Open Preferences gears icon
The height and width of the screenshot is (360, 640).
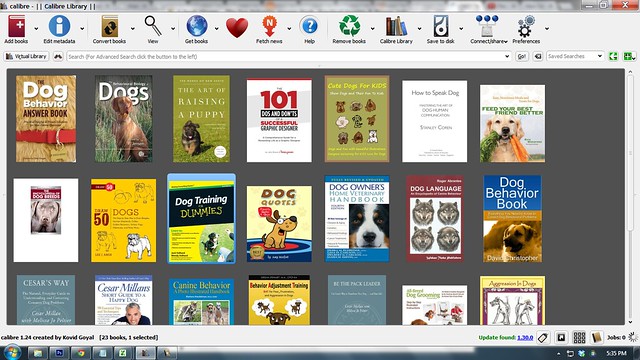pyautogui.click(x=526, y=26)
